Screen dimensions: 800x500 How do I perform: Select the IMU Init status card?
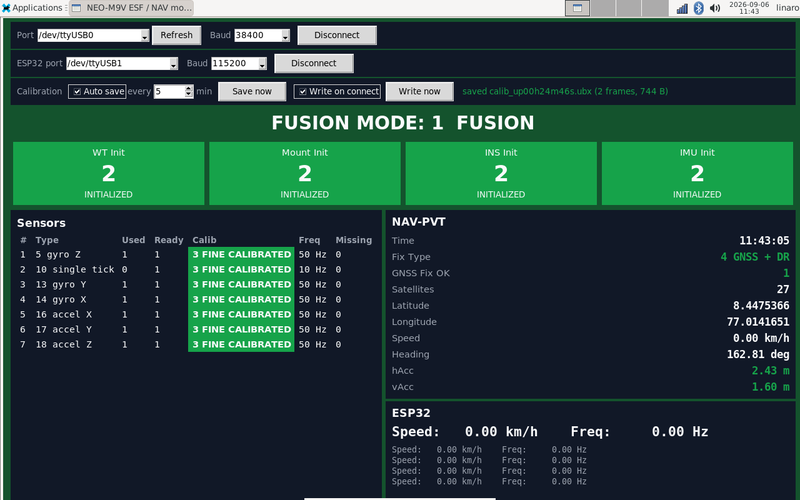click(x=697, y=173)
